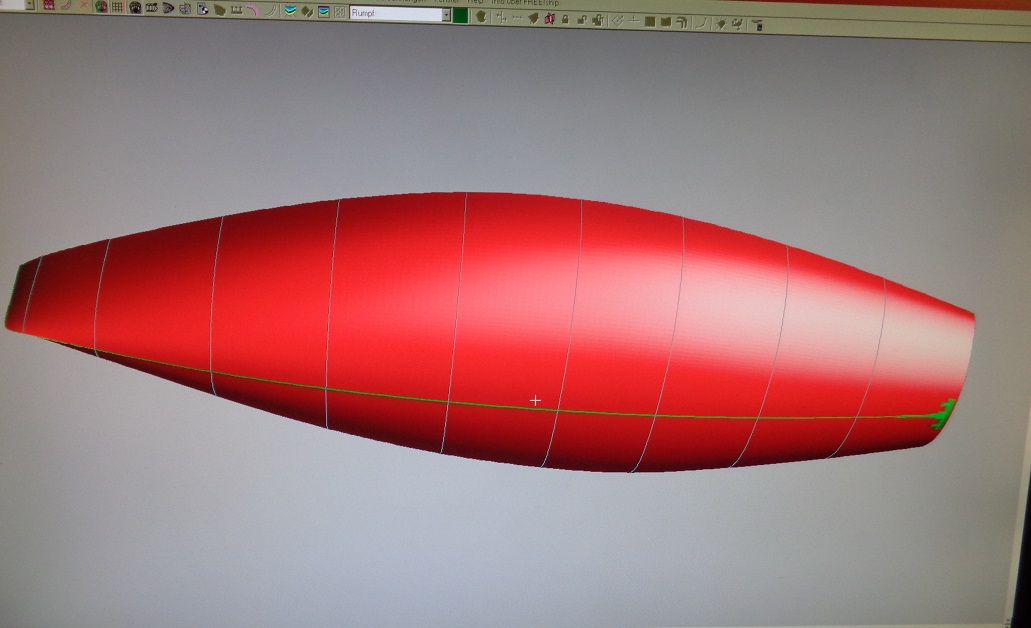Click the multiple padlocks icon
The image size is (1031, 628).
click(597, 19)
